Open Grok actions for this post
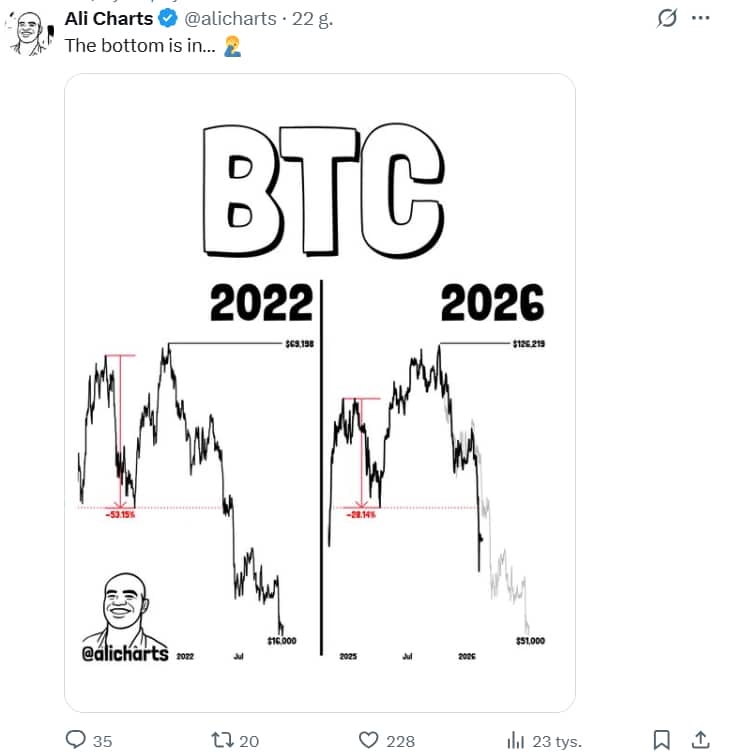 665,18
